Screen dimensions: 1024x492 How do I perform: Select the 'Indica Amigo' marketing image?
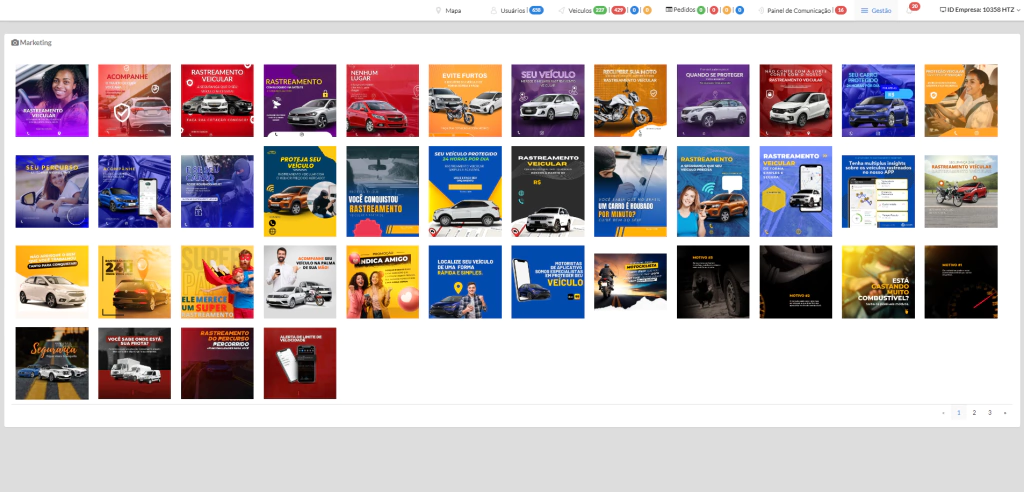pos(382,282)
